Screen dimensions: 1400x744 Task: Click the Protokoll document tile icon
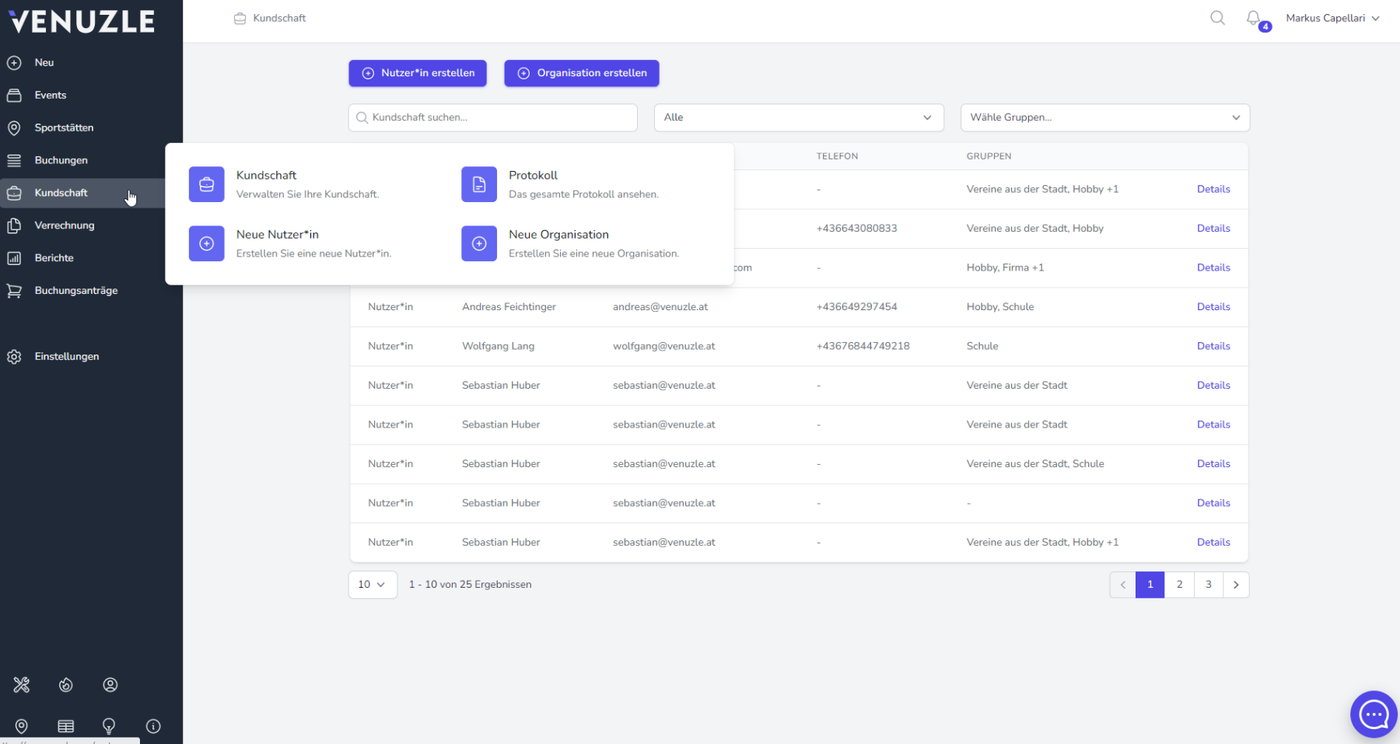coord(479,184)
